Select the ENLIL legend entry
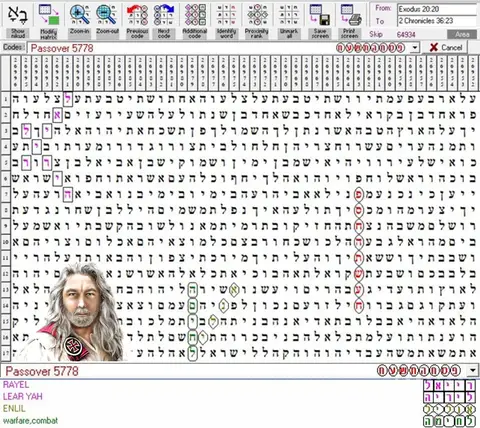The height and width of the screenshot is (428, 480). [14, 409]
